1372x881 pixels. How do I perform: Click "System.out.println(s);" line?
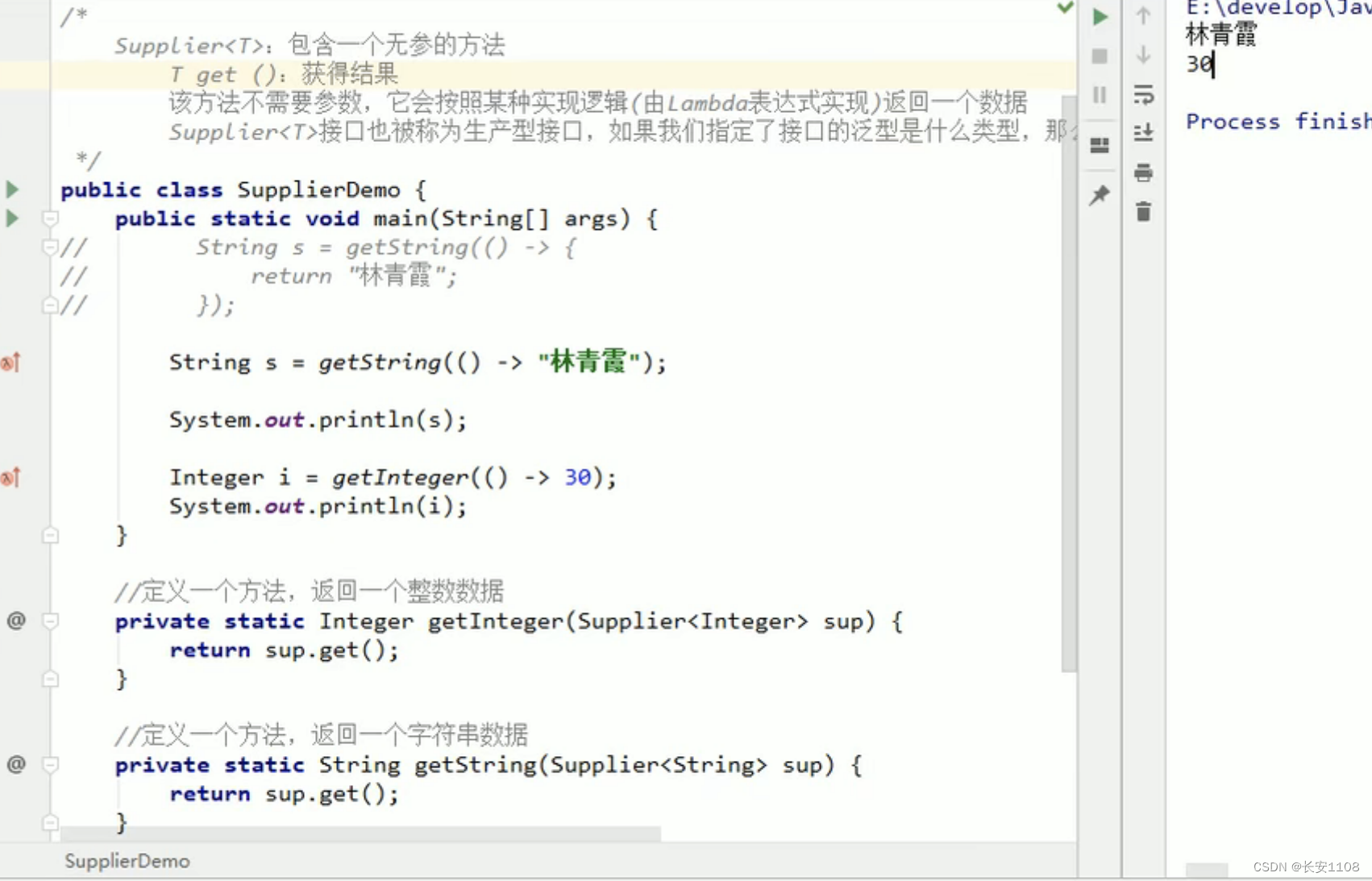click(318, 420)
